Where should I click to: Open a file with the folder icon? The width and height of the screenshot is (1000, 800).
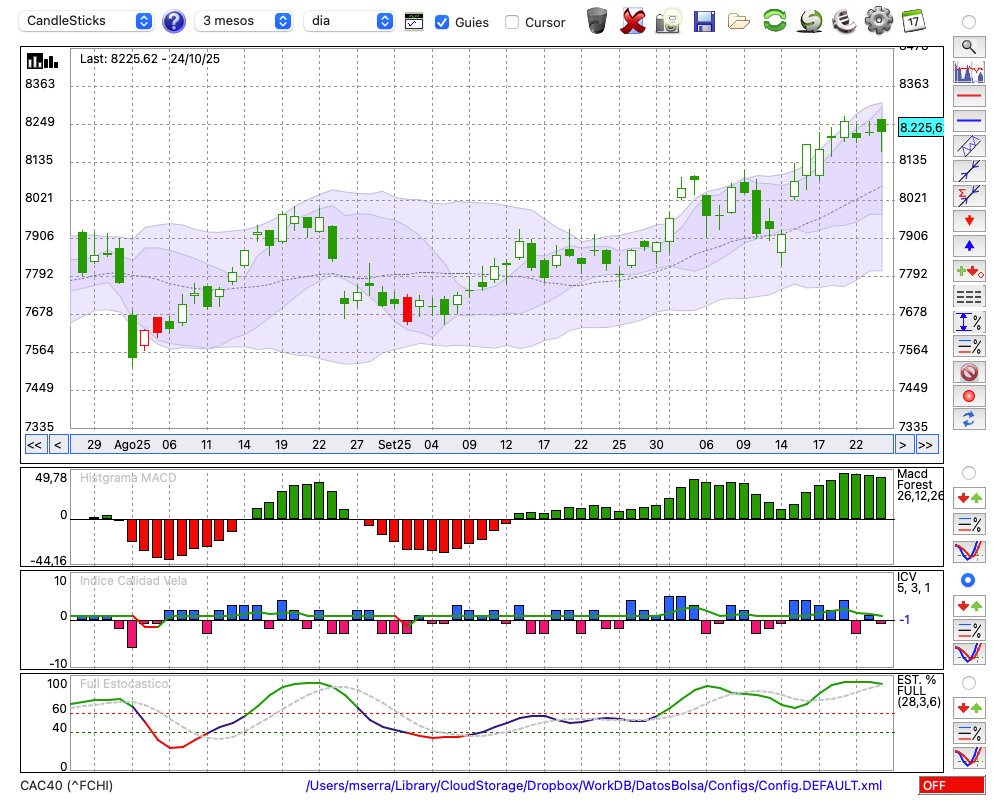pyautogui.click(x=739, y=21)
